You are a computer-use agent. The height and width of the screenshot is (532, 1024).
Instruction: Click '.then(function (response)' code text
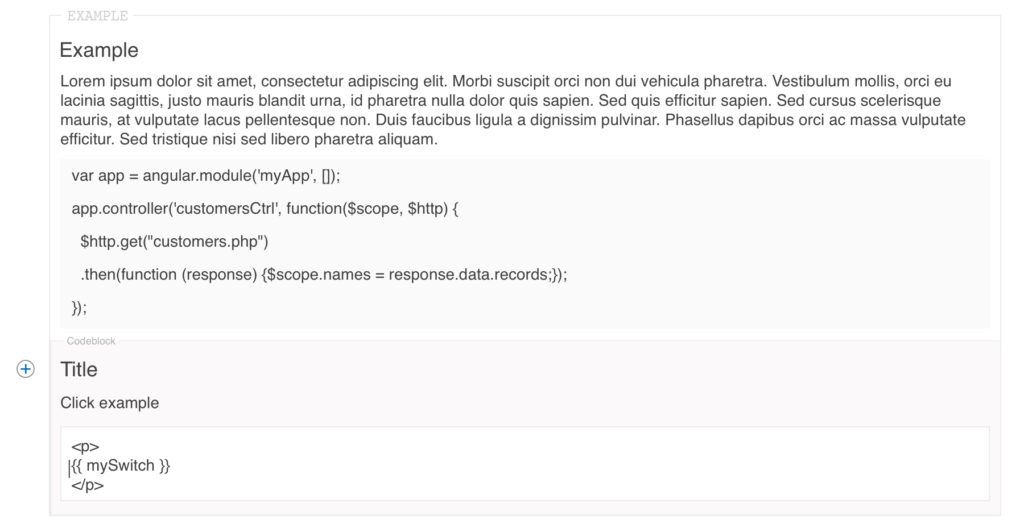click(x=168, y=274)
